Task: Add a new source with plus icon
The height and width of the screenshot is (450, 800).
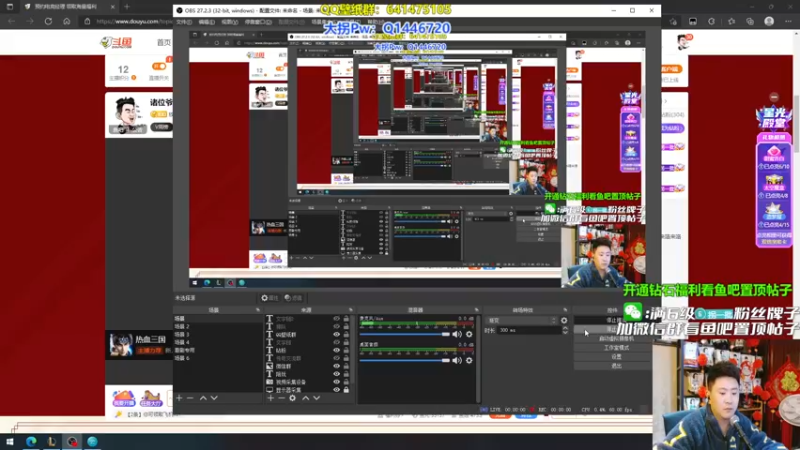Action: pos(270,398)
